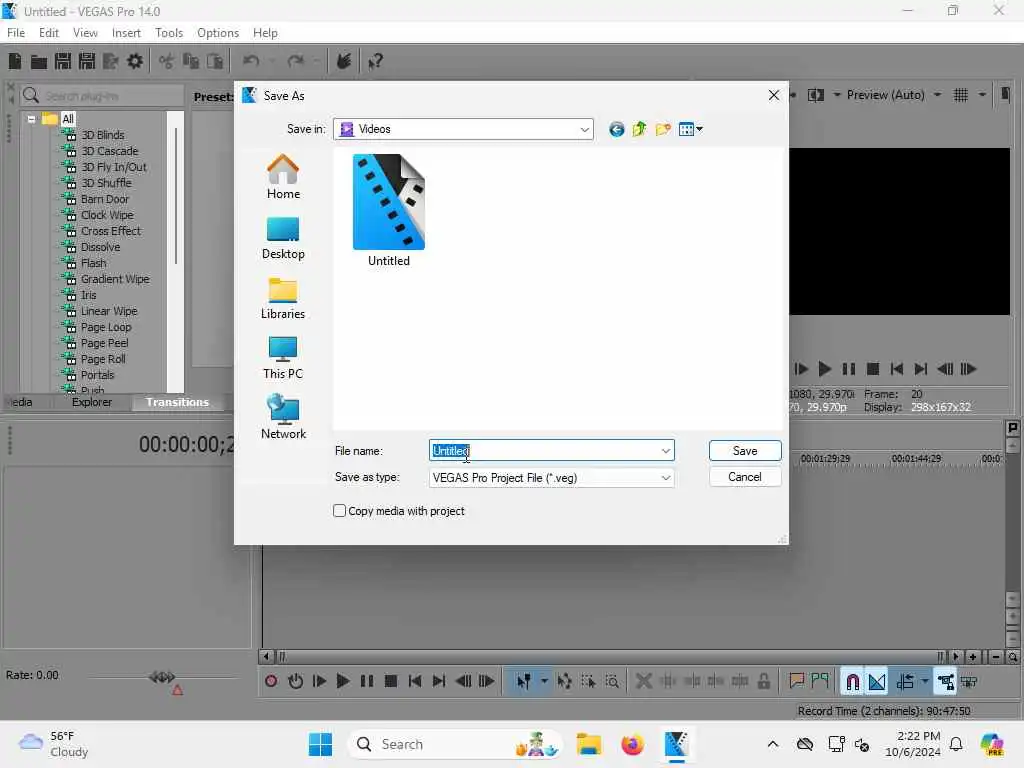Open the Preview (Auto) quality dropdown
This screenshot has height=768, width=1024.
tap(937, 95)
